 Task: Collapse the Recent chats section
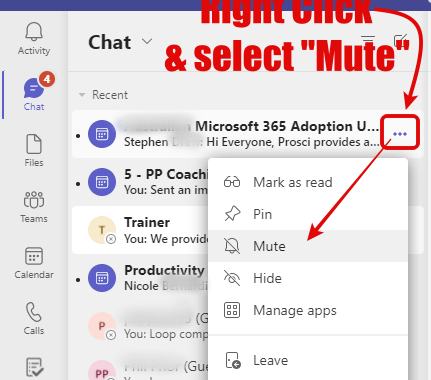coord(82,95)
